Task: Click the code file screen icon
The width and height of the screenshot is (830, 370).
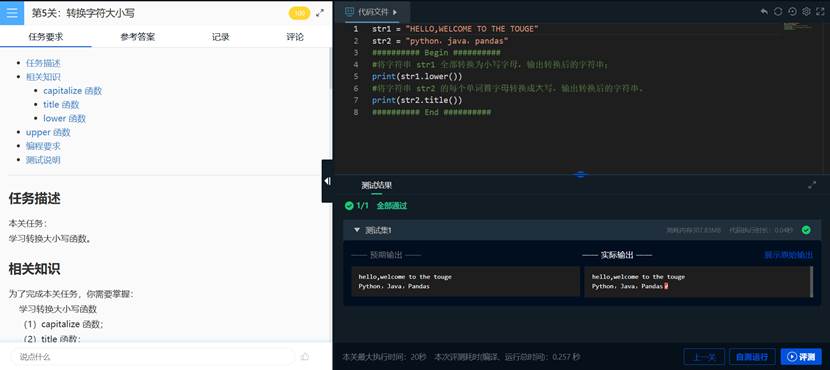Action: pos(349,12)
